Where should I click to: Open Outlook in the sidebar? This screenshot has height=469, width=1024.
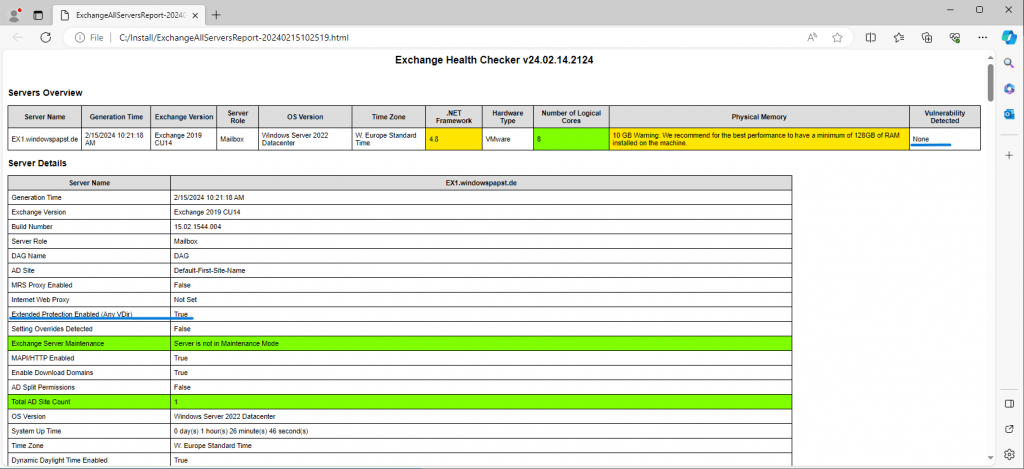1009,114
